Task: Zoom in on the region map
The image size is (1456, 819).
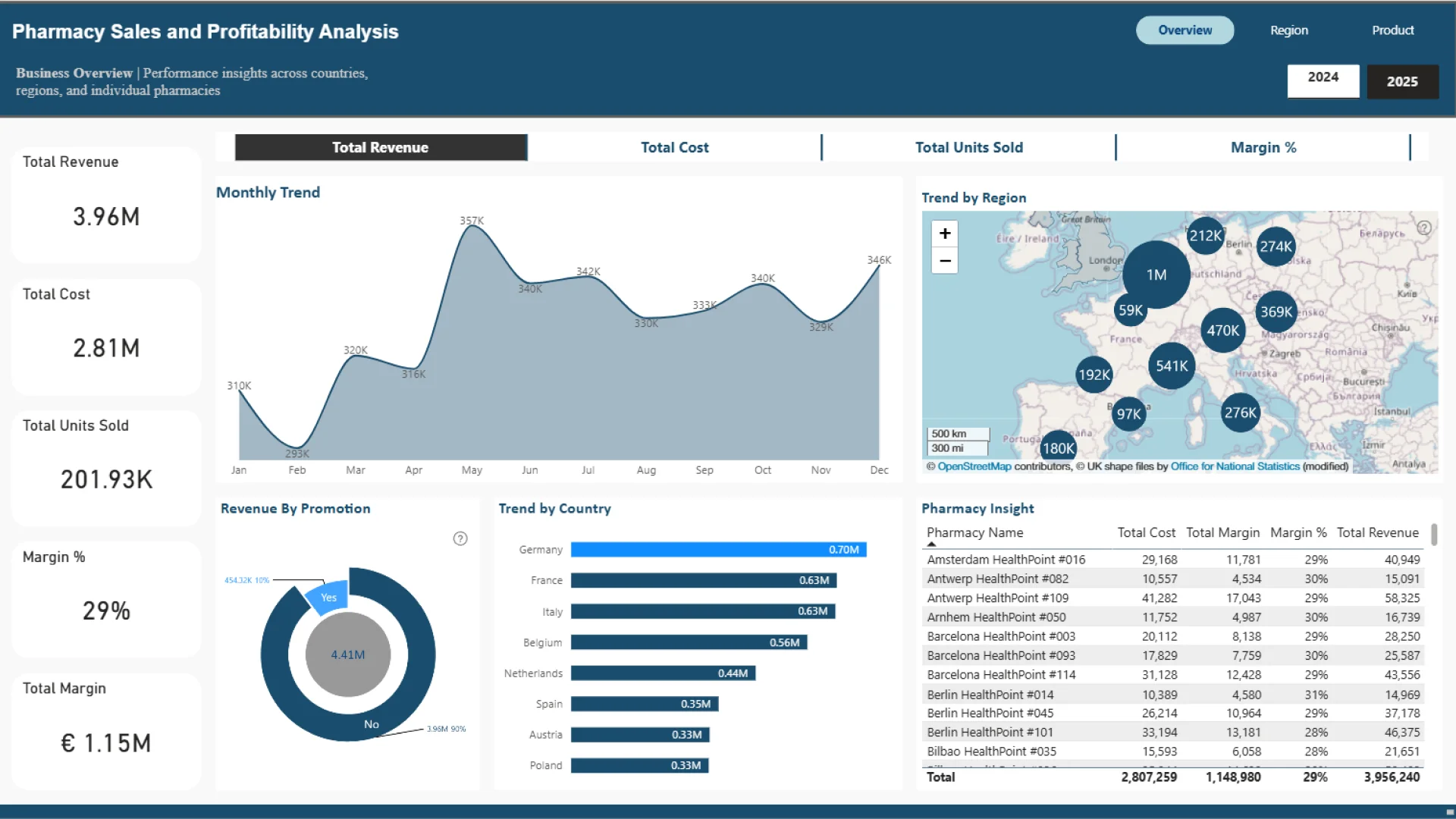Action: 944,234
